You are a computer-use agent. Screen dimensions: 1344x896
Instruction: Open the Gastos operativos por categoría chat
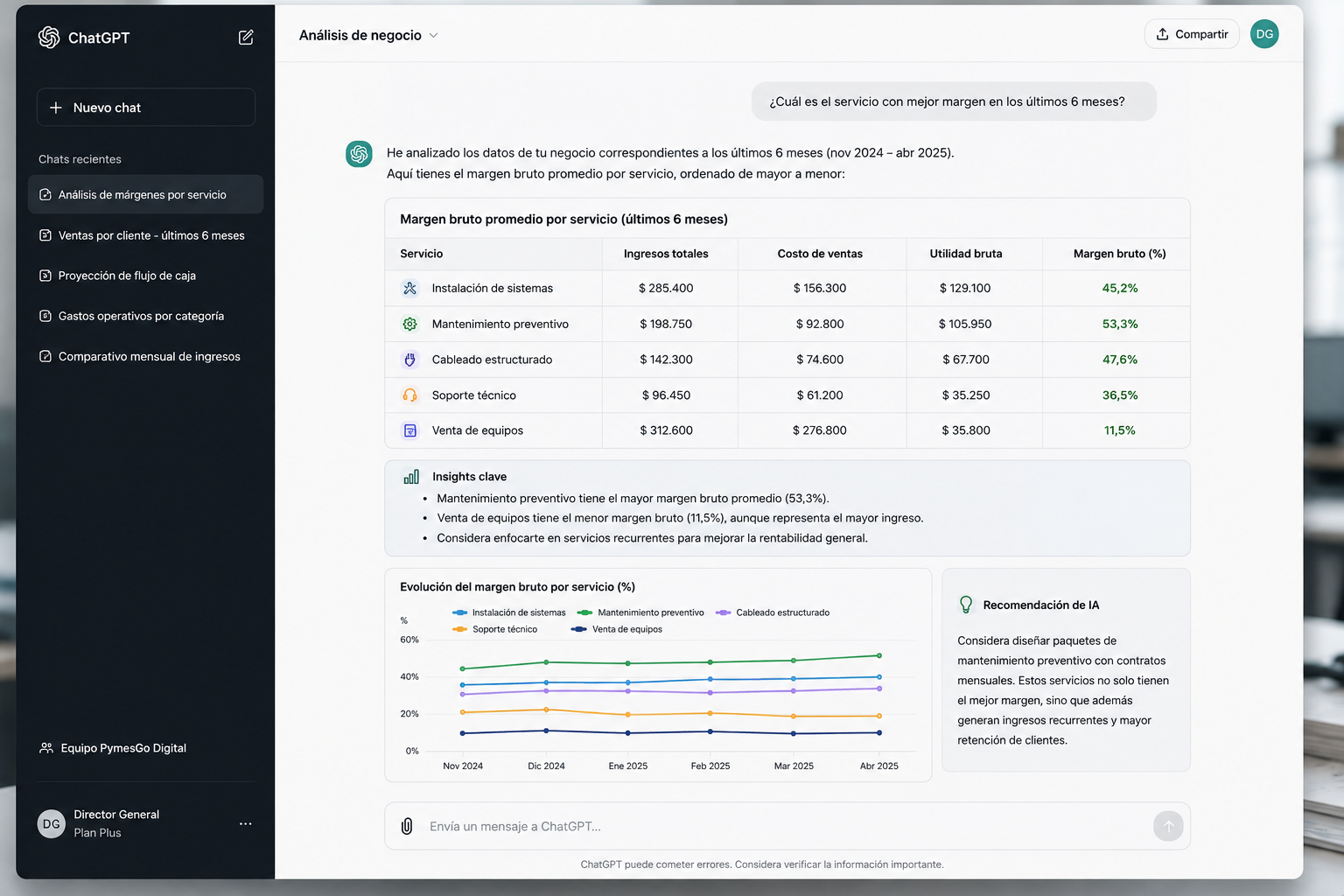(145, 316)
